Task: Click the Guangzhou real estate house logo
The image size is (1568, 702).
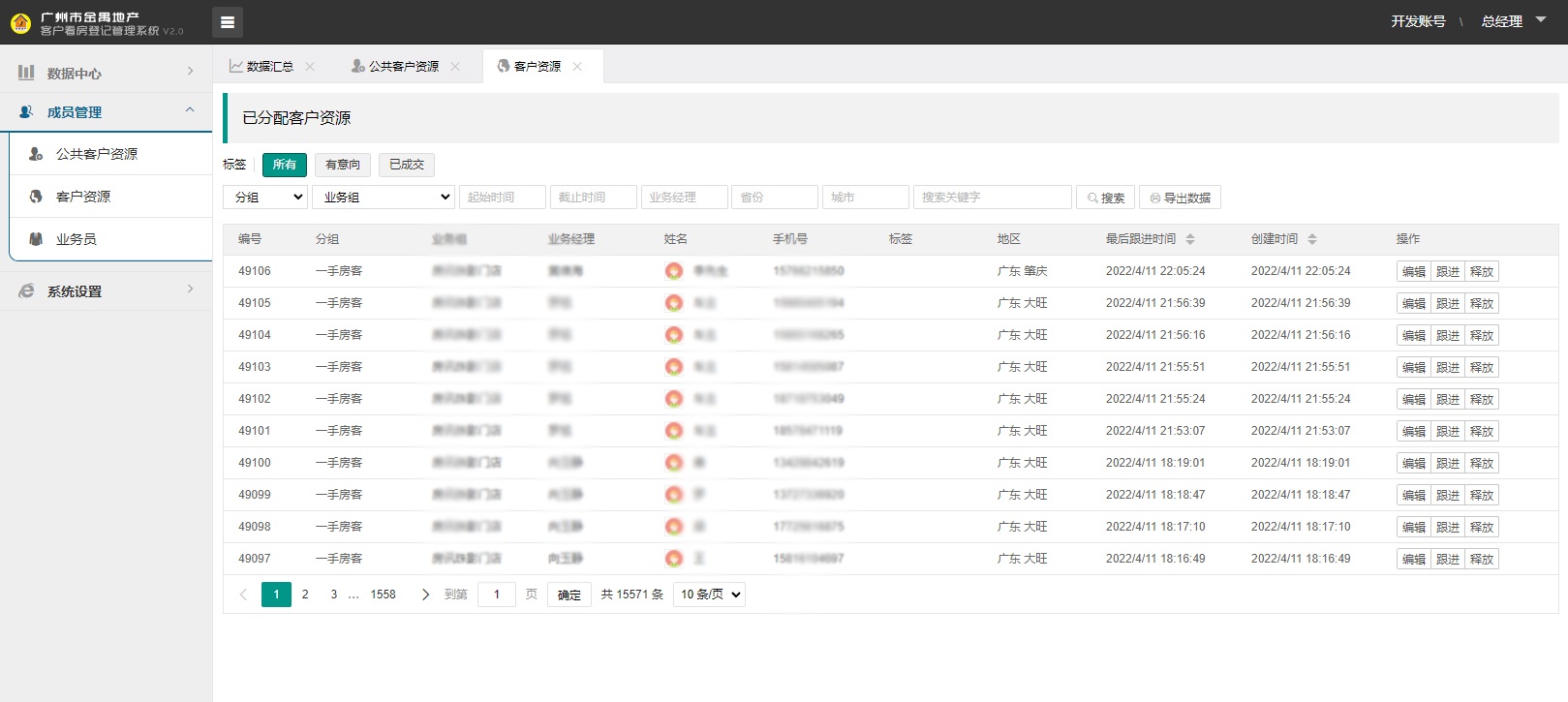Action: tap(20, 23)
